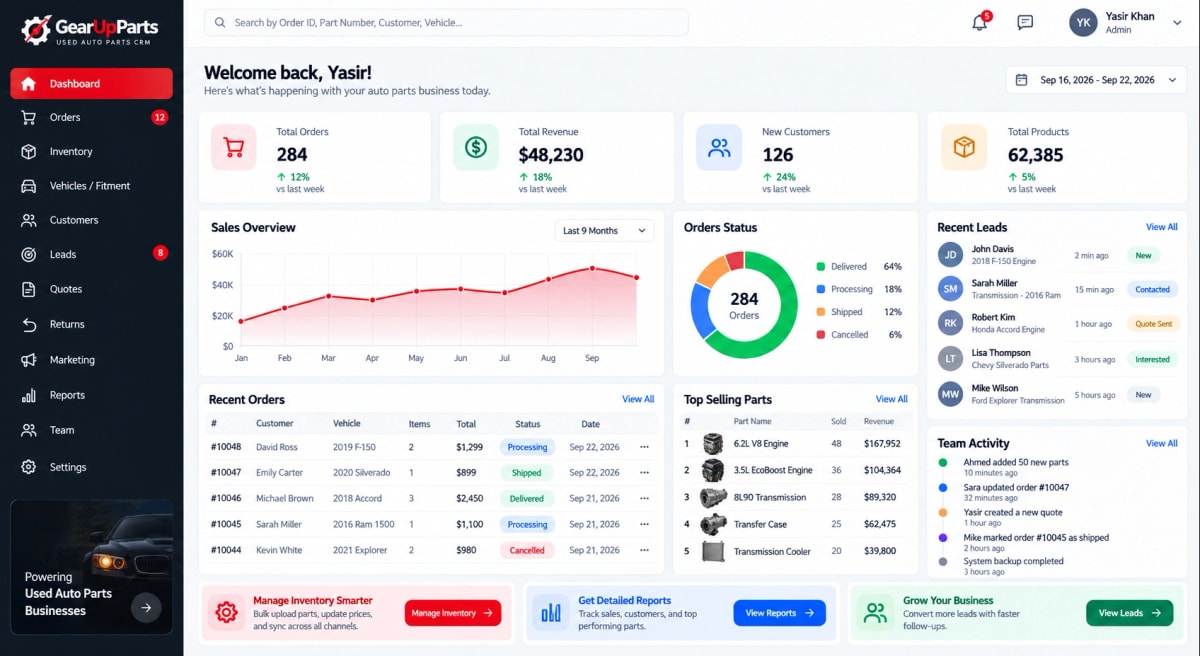Click View All in Recent Leads
The image size is (1200, 656).
(1162, 227)
